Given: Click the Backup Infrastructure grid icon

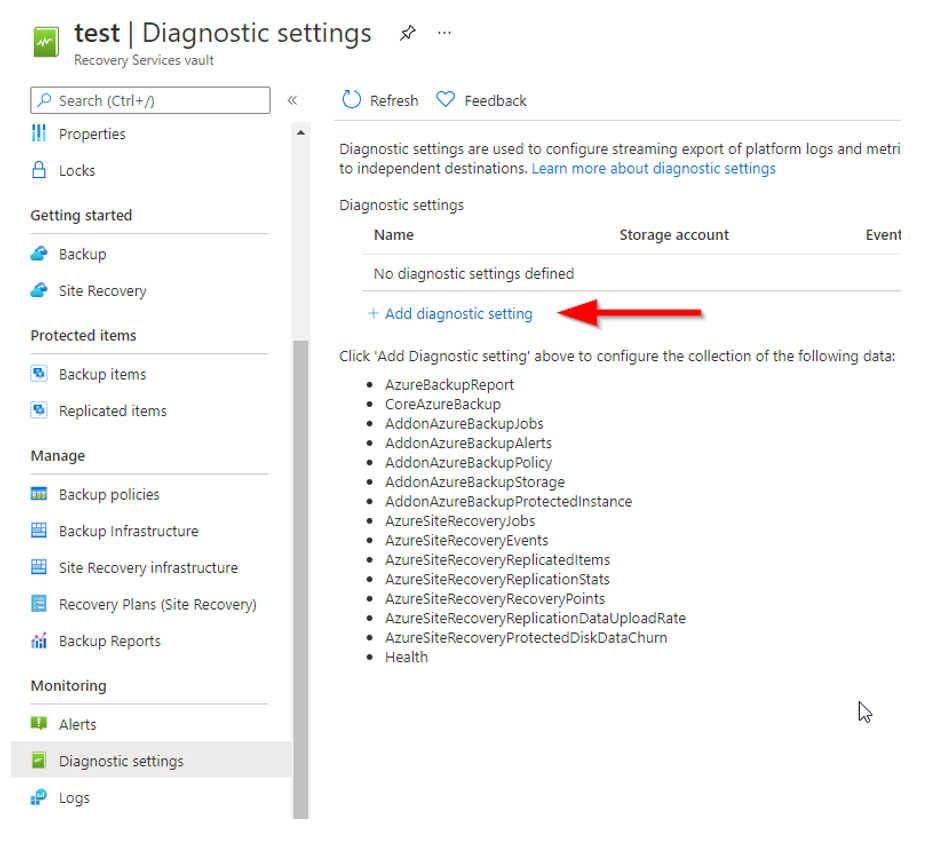Looking at the screenshot, I should click(x=39, y=530).
